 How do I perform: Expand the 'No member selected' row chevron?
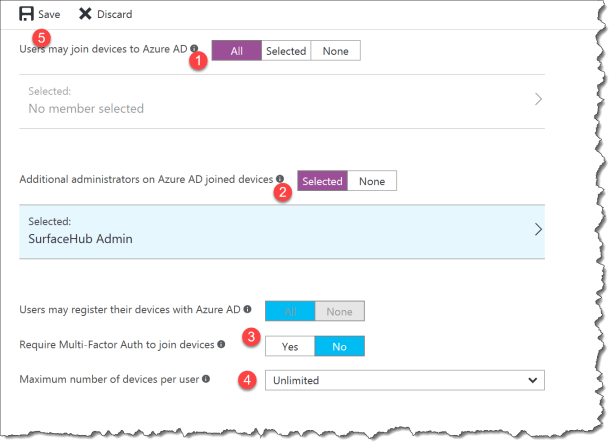pos(539,99)
